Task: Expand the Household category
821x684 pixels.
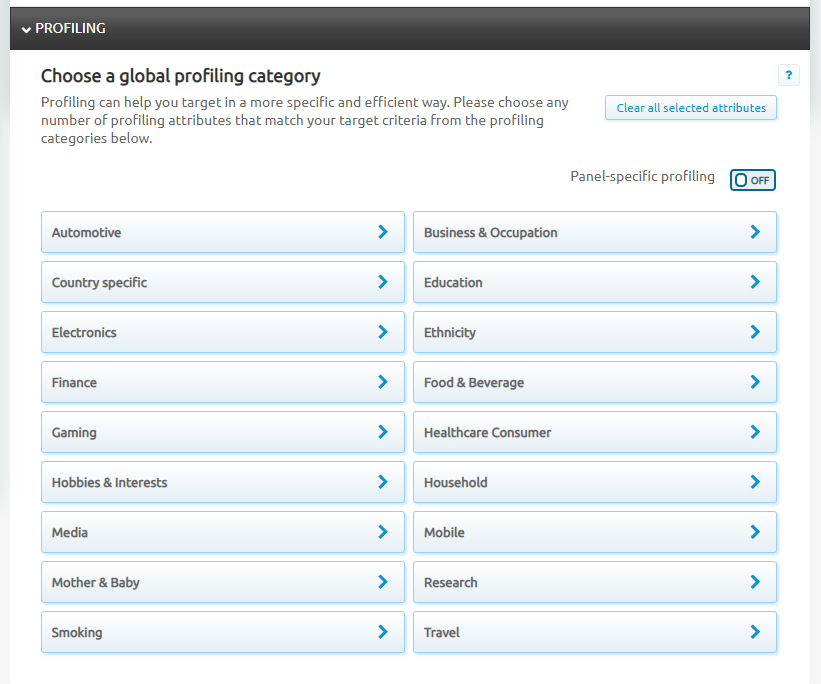Action: [x=594, y=482]
